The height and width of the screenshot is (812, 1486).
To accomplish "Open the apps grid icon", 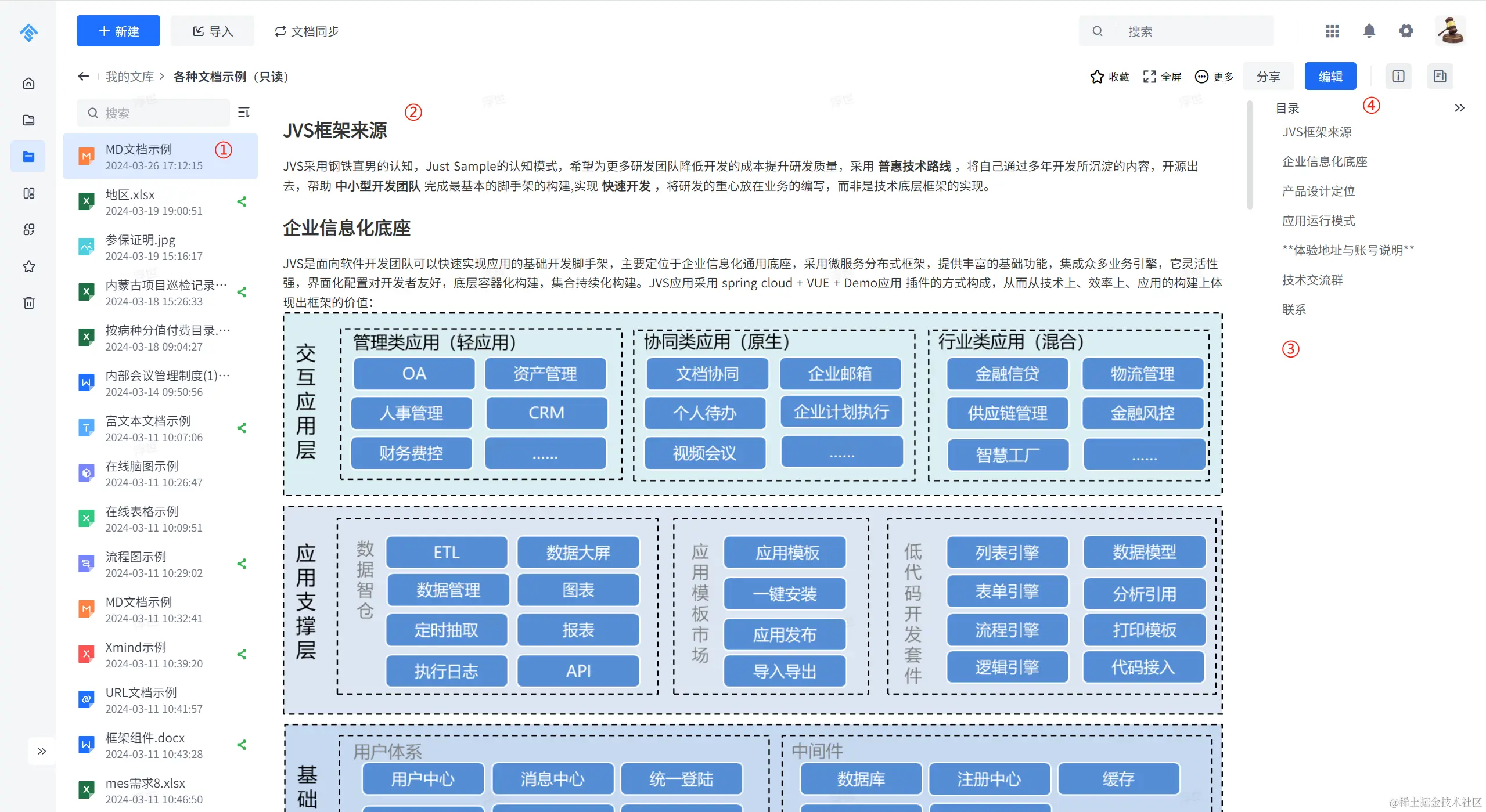I will click(x=1332, y=31).
